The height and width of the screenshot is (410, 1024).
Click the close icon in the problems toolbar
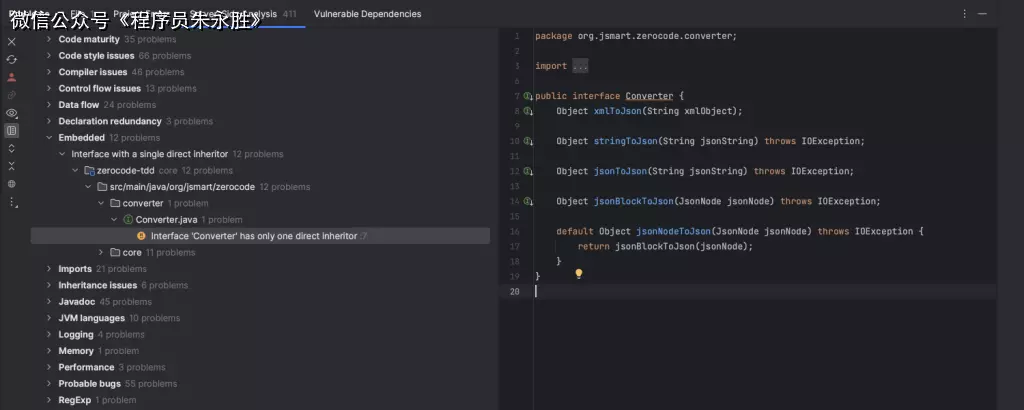pyautogui.click(x=12, y=42)
